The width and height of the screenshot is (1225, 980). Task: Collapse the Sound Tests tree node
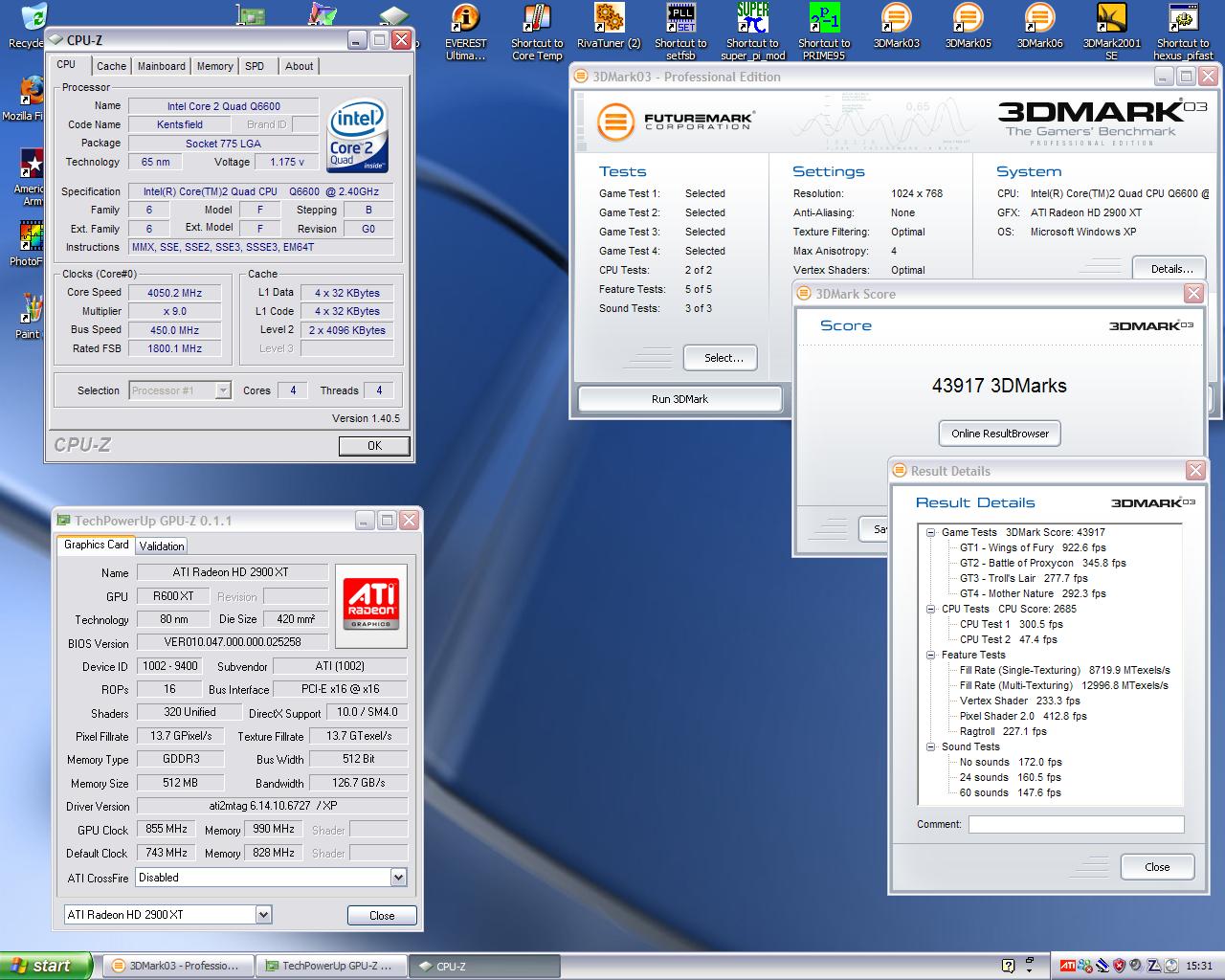point(930,746)
